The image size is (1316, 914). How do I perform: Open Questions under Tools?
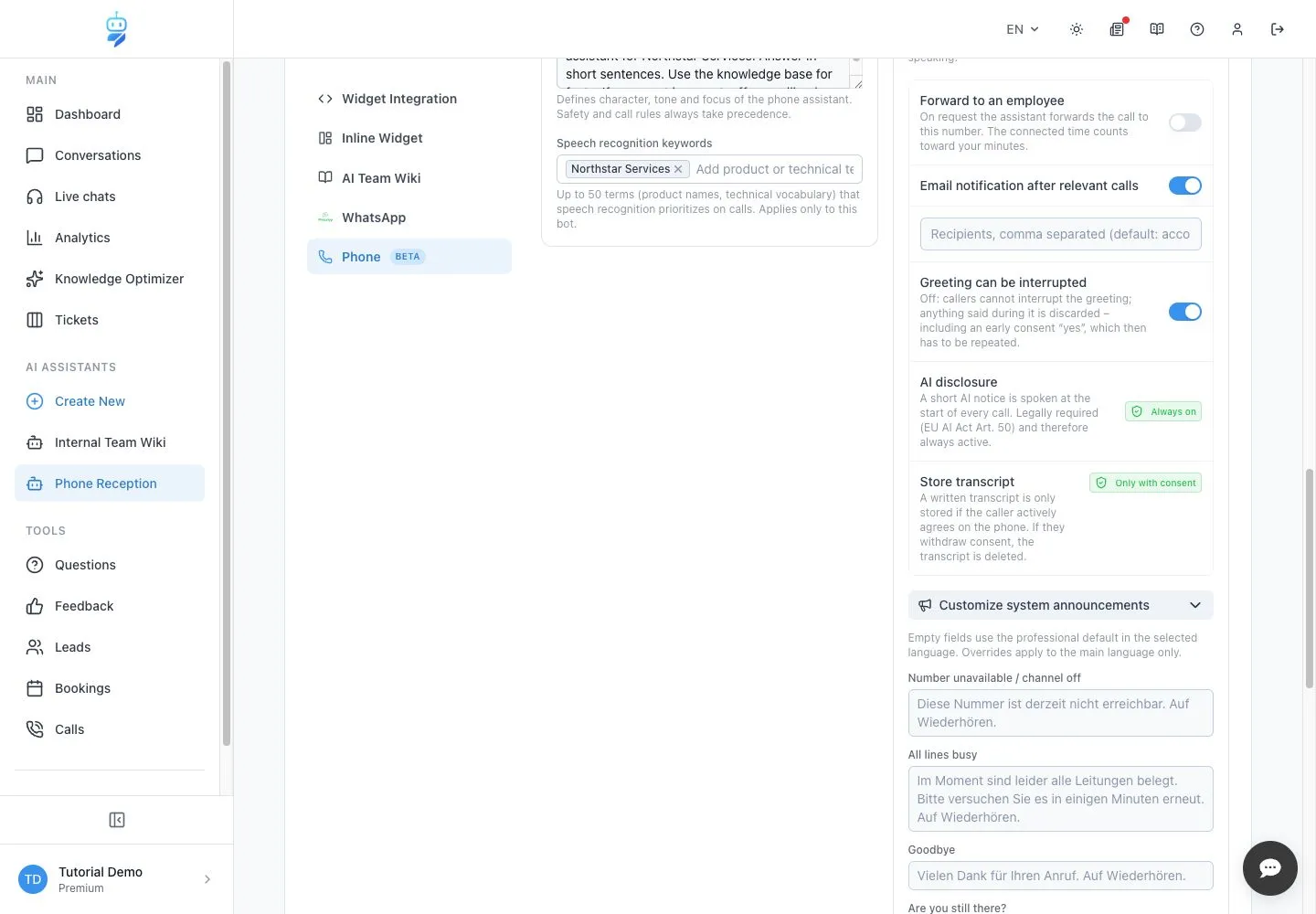[110, 565]
